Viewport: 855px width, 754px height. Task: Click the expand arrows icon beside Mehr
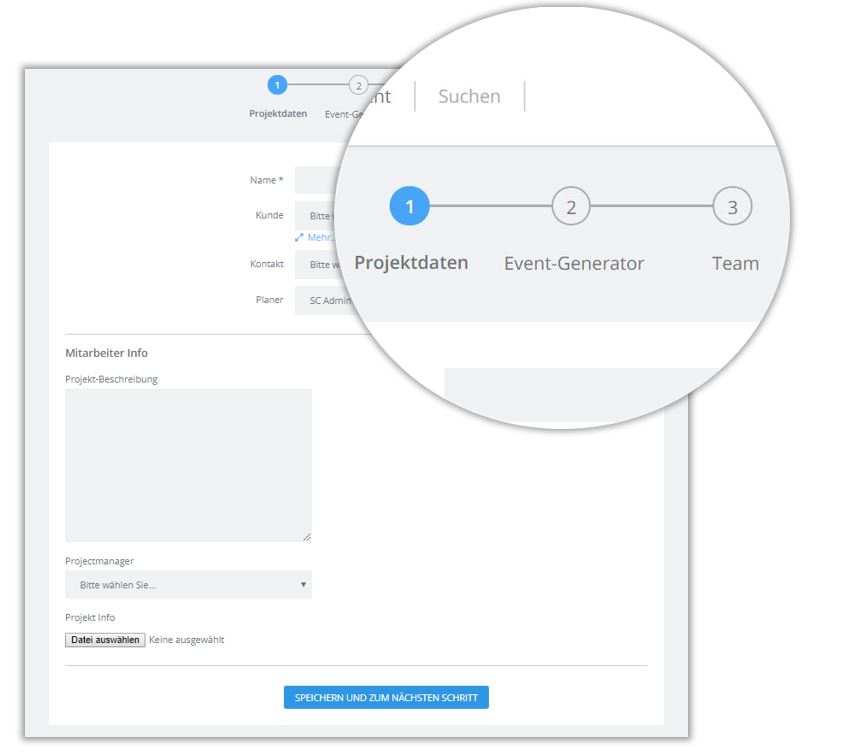click(299, 238)
